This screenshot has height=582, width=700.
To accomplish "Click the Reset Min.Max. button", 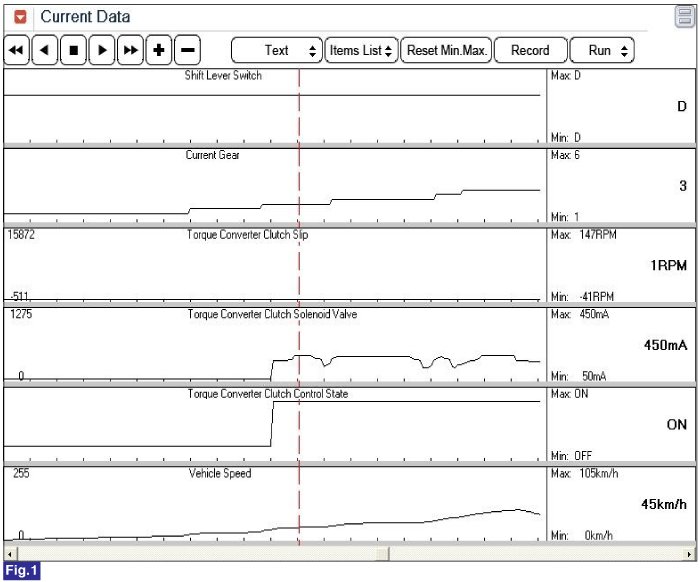I will tap(447, 51).
